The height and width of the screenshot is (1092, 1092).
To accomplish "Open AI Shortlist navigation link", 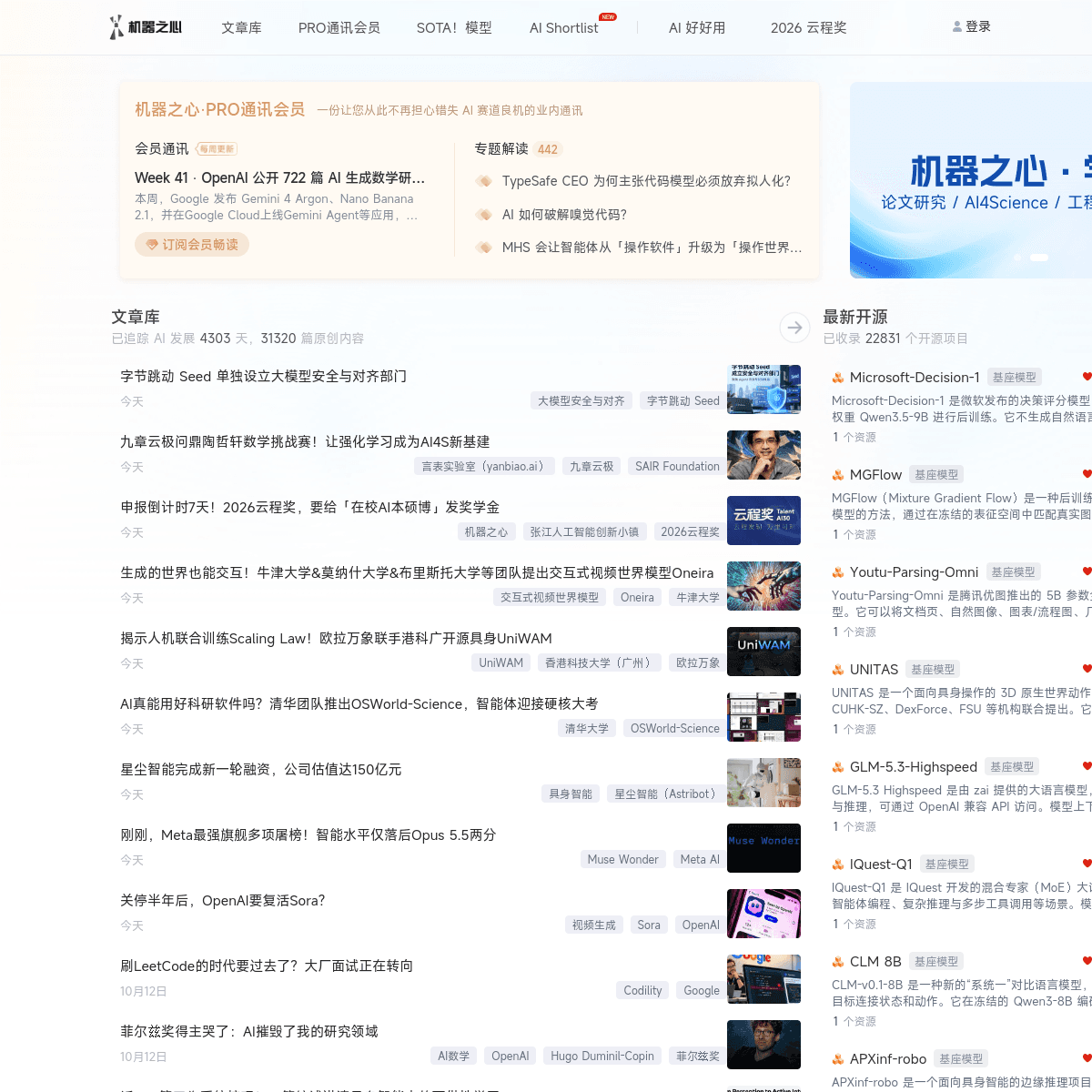I will (x=564, y=28).
